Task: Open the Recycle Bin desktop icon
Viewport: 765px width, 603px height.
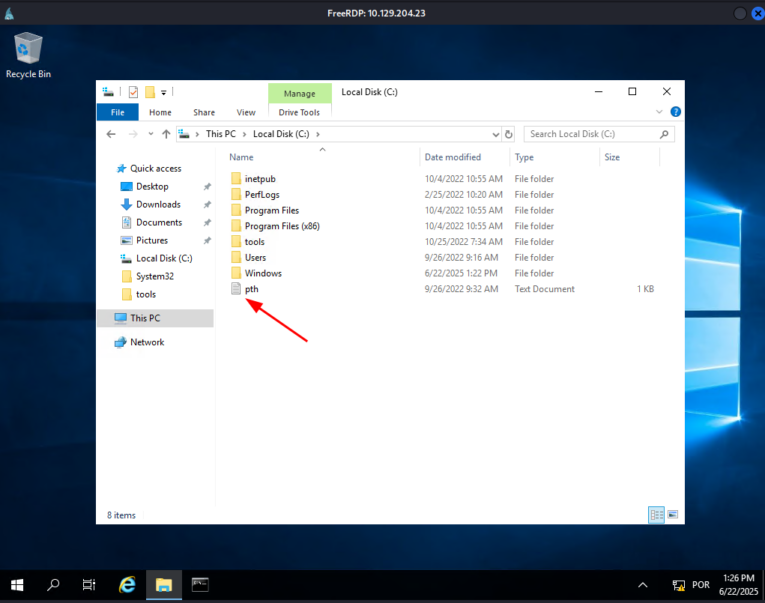Action: (28, 52)
